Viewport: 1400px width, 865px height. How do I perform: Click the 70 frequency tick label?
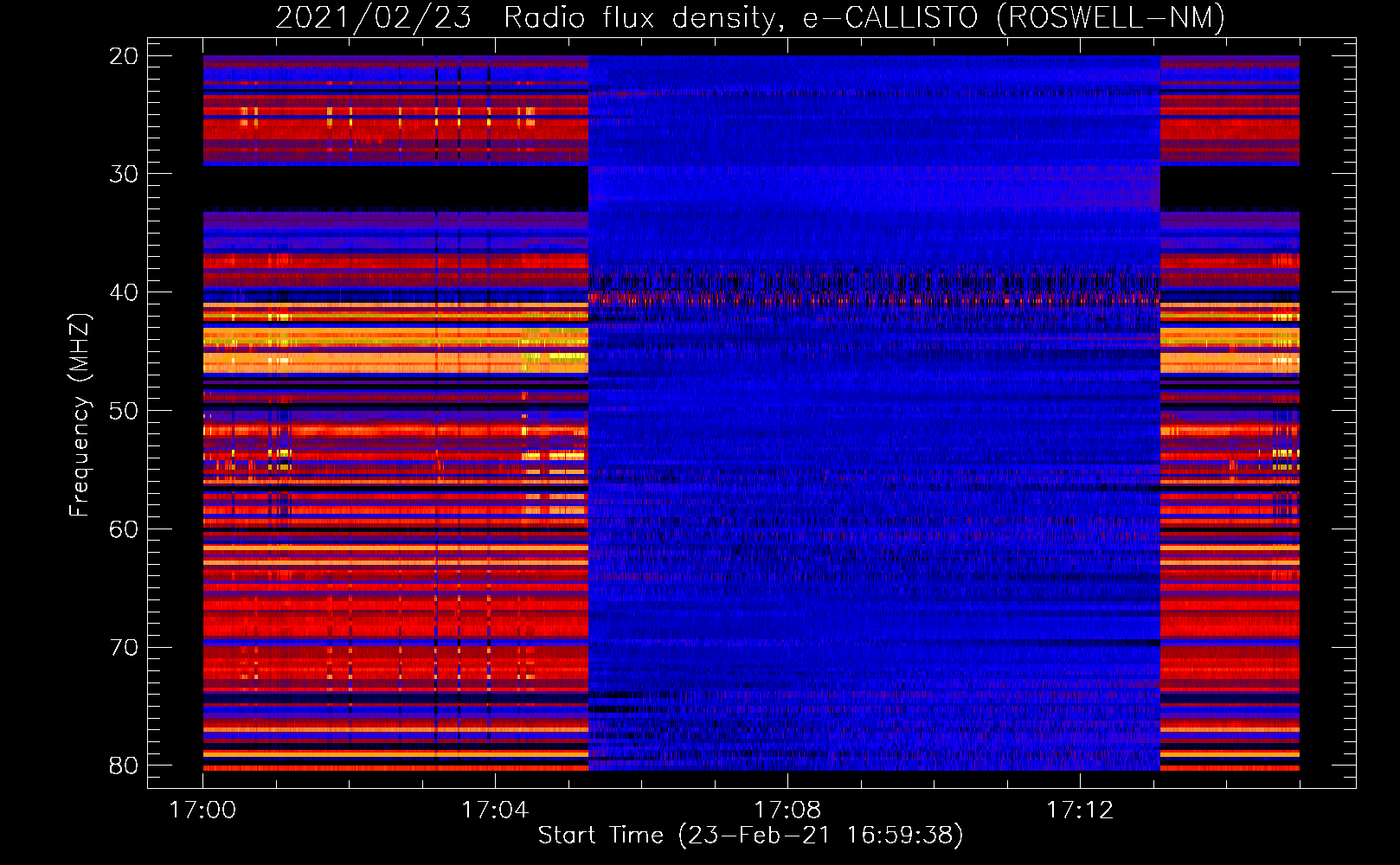point(124,648)
